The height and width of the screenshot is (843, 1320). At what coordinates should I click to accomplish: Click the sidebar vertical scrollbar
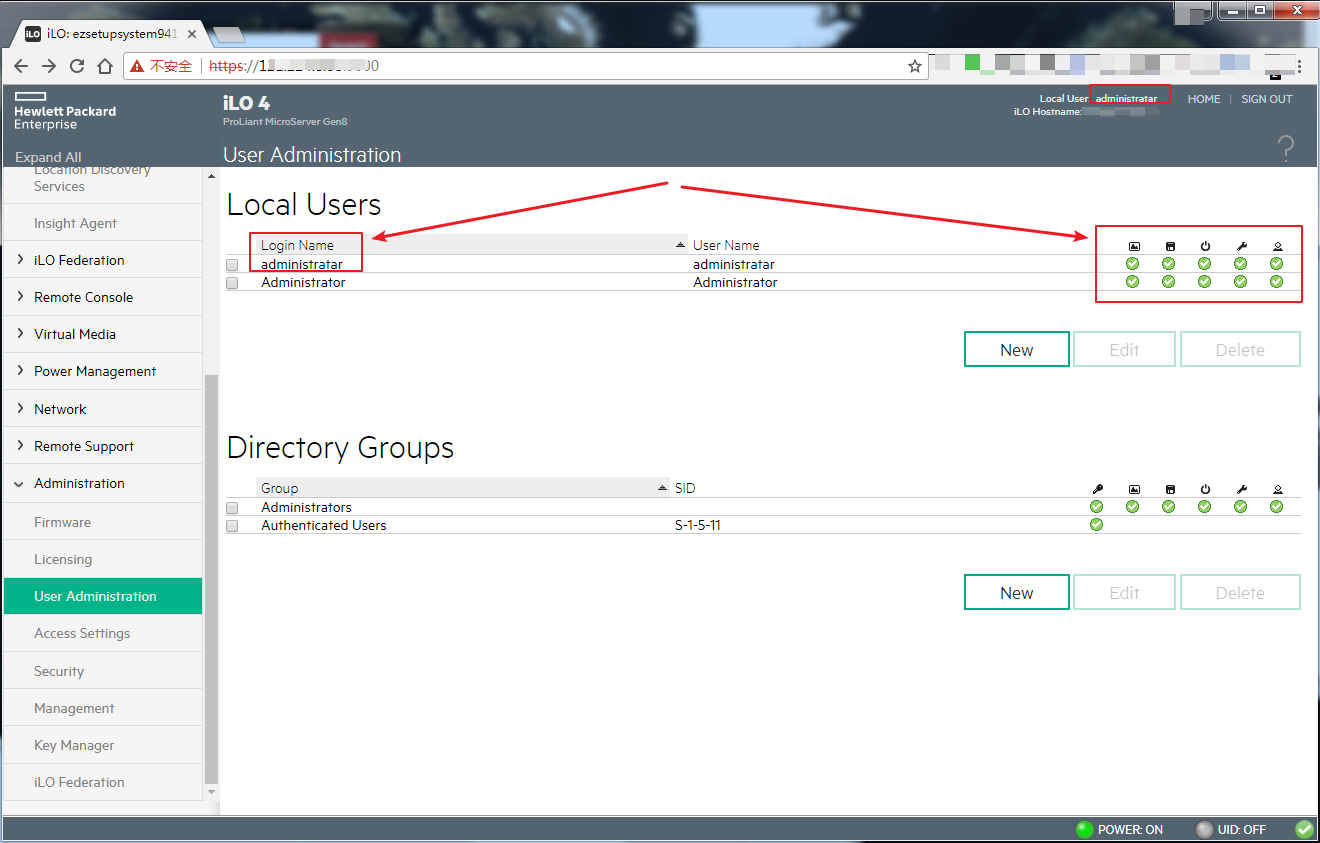(x=210, y=580)
